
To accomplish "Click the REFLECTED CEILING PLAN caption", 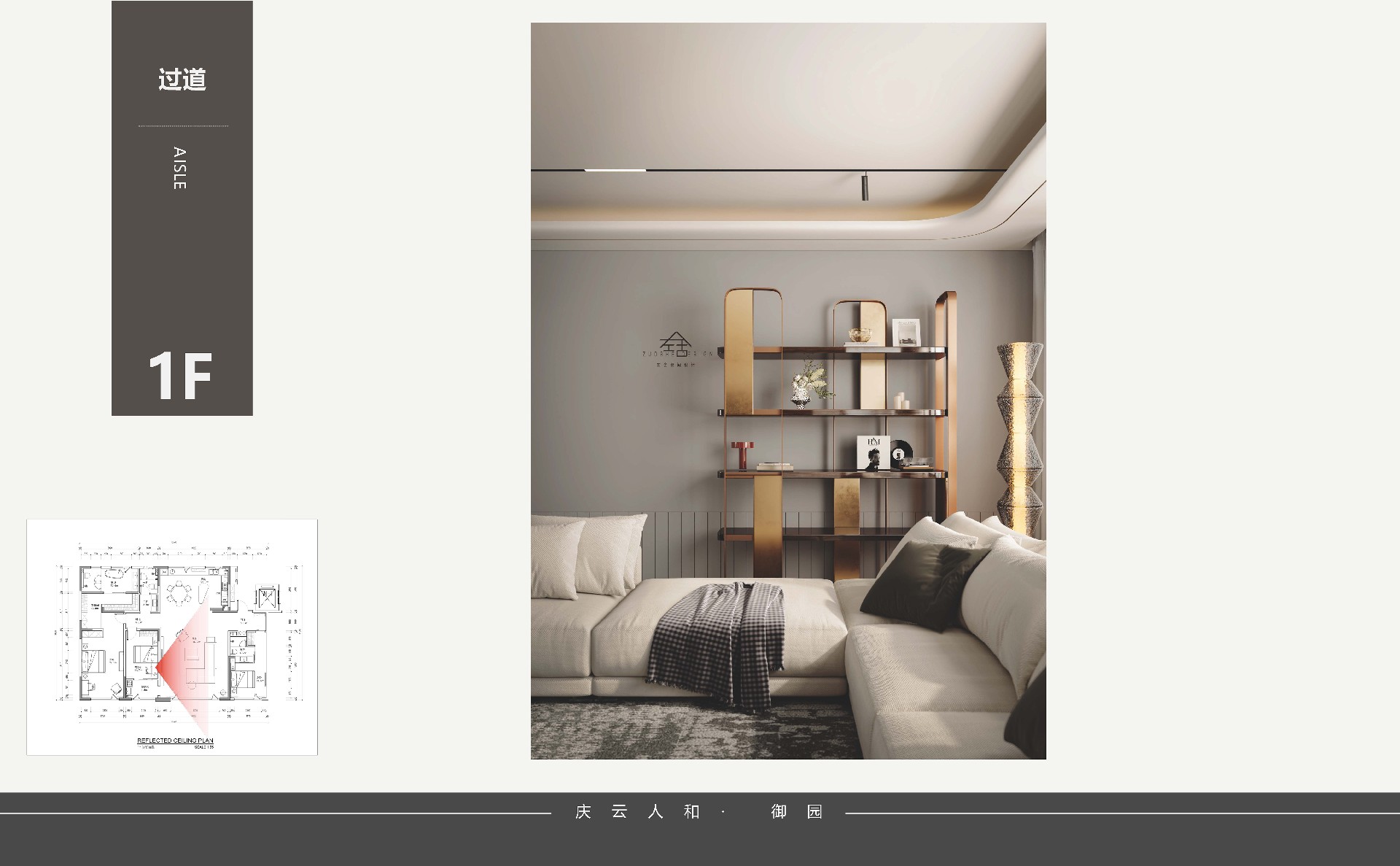I will (x=175, y=741).
